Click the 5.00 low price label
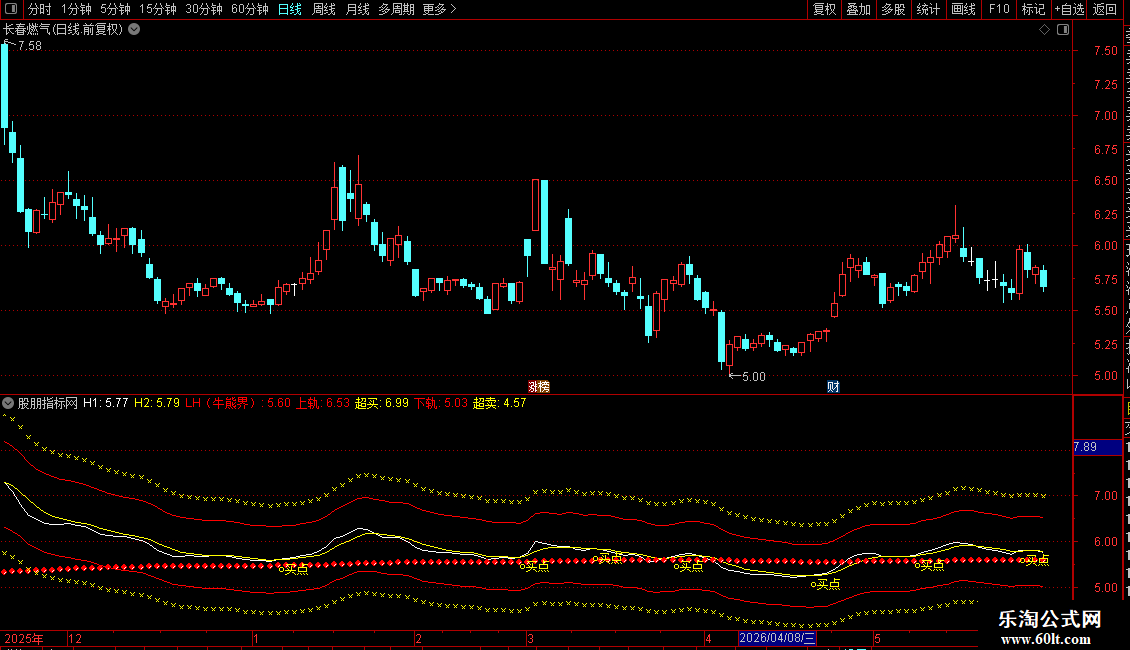The width and height of the screenshot is (1130, 650). (x=754, y=377)
